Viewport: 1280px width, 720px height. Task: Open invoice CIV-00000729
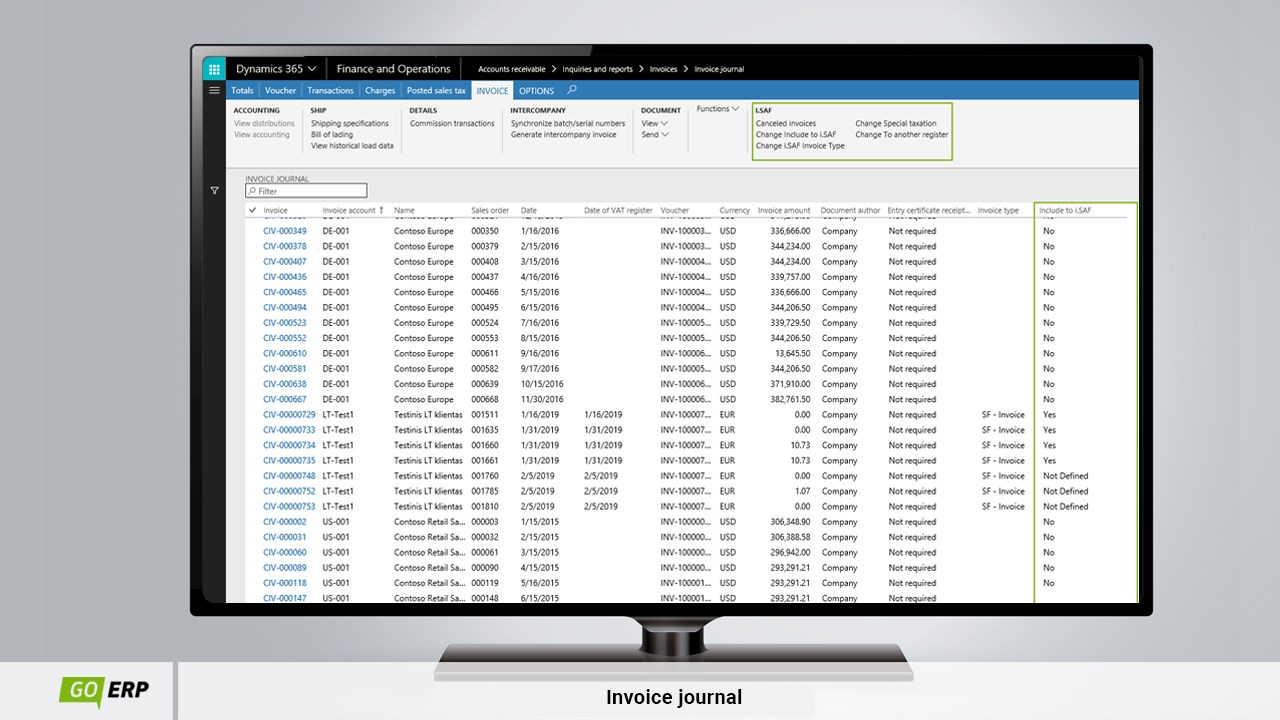click(289, 414)
